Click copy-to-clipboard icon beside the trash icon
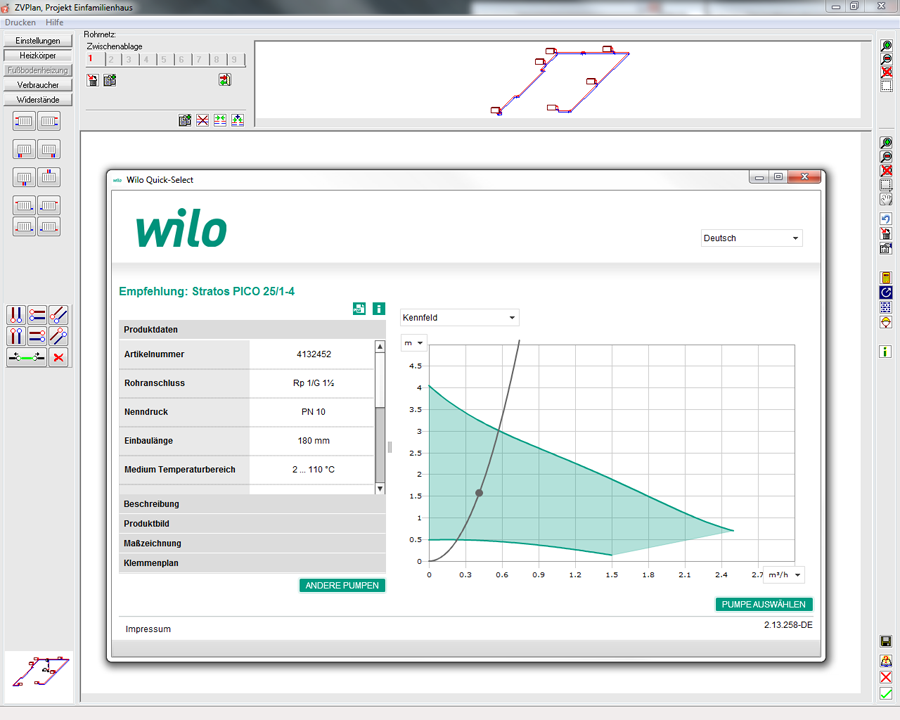 [110, 80]
